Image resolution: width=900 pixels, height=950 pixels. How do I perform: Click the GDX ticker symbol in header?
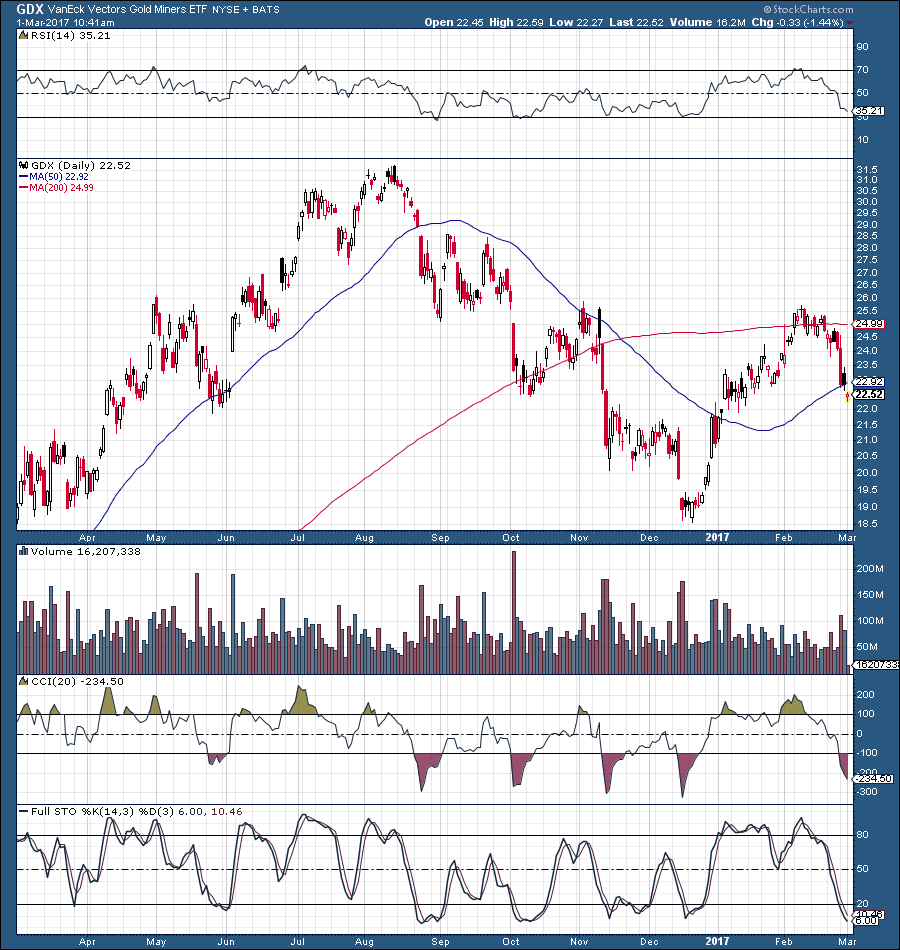point(30,9)
